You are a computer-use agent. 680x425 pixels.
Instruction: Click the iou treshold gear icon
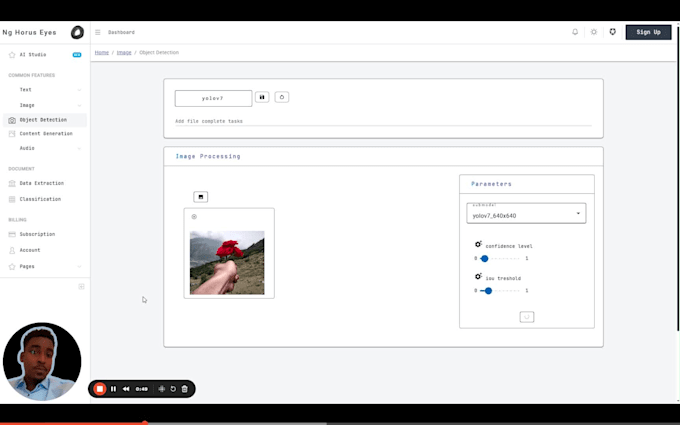click(x=478, y=277)
